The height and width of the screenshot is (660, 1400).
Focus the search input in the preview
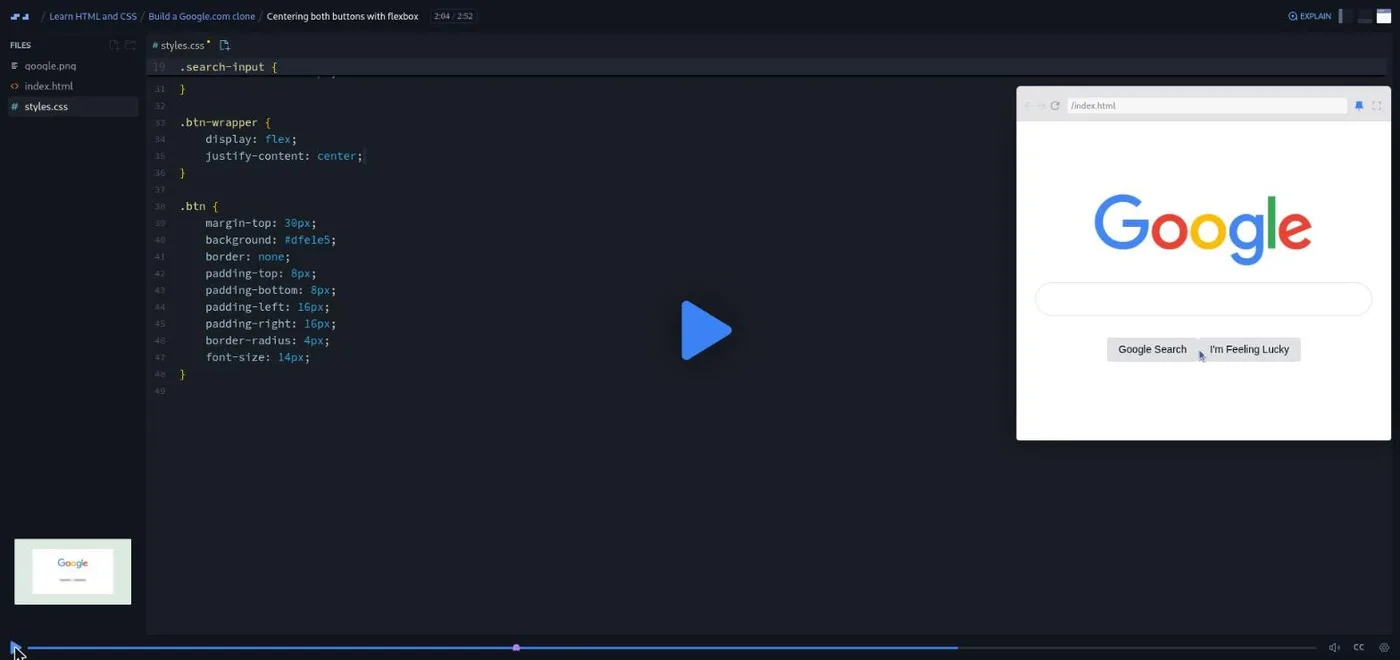[1203, 299]
